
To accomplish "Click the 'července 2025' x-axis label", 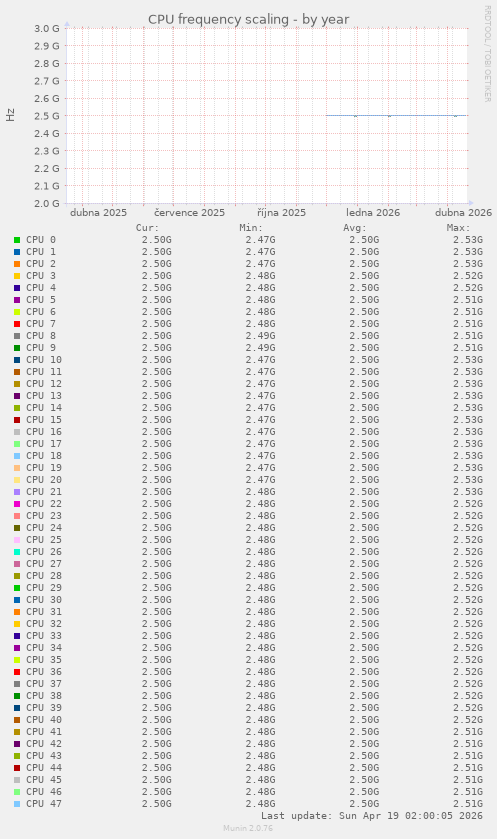I will point(189,212).
